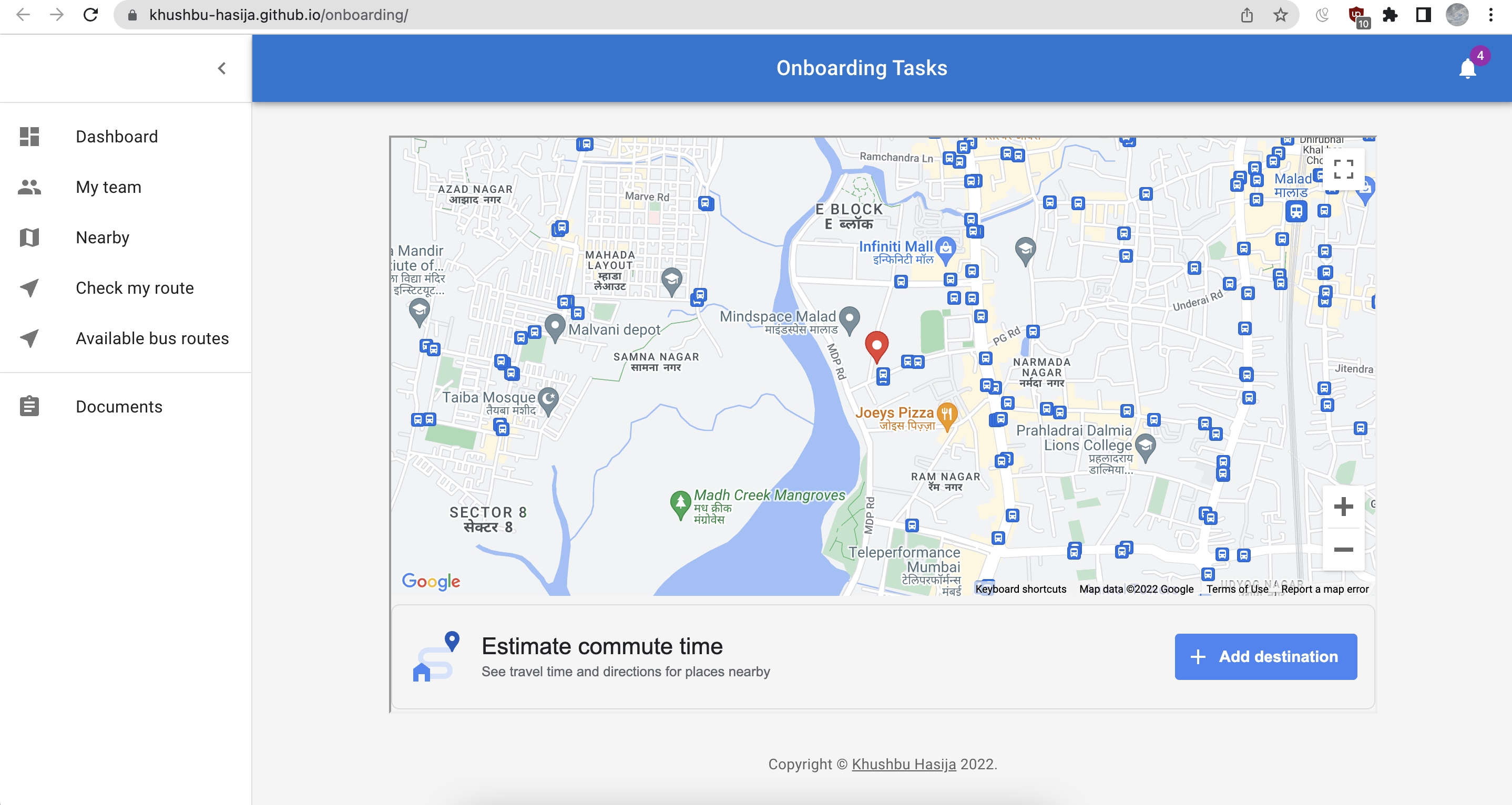Zoom out on the map
The width and height of the screenshot is (1512, 805).
tap(1343, 549)
